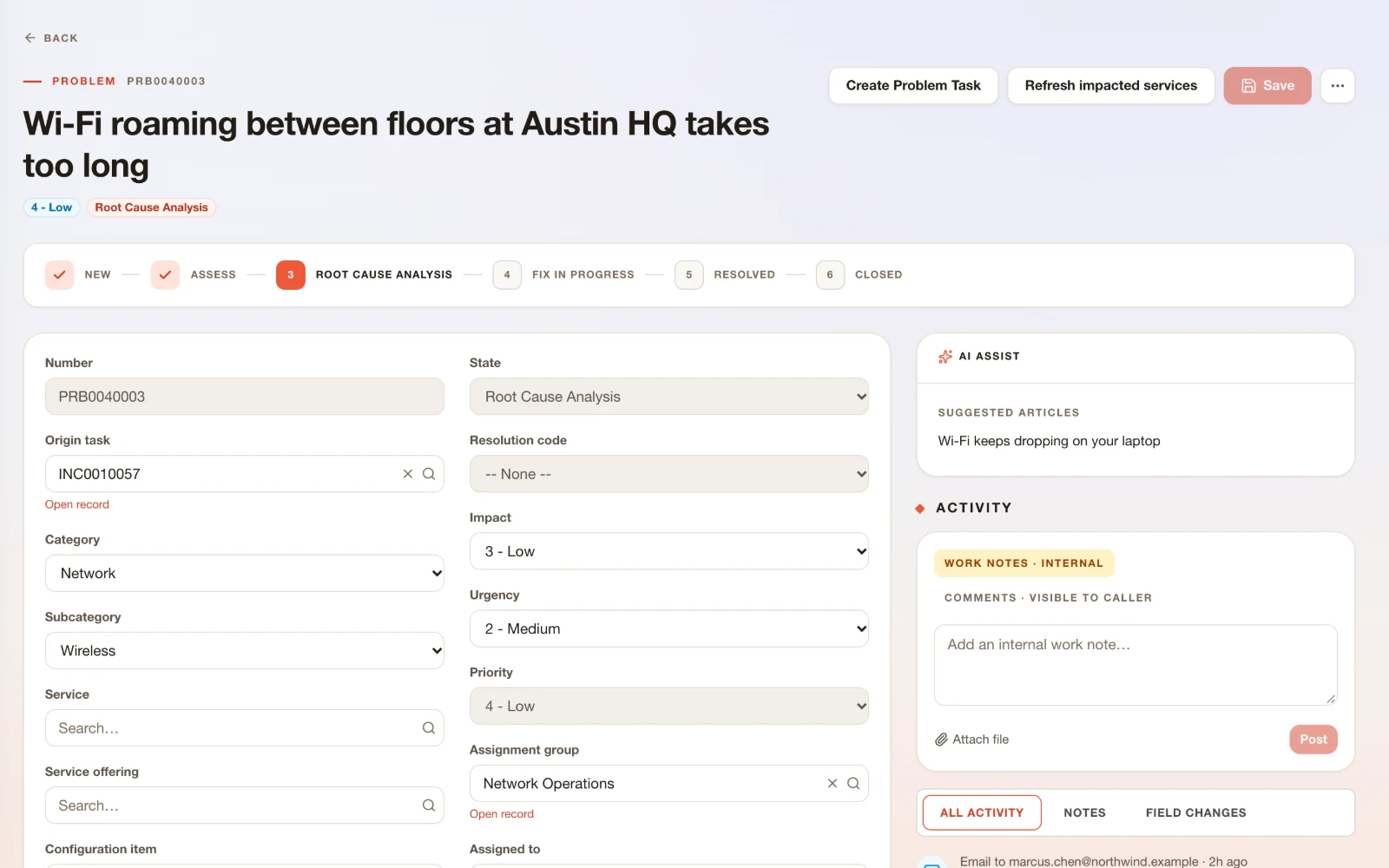The image size is (1389, 868).
Task: Open the more actions ellipsis menu
Action: tap(1337, 86)
